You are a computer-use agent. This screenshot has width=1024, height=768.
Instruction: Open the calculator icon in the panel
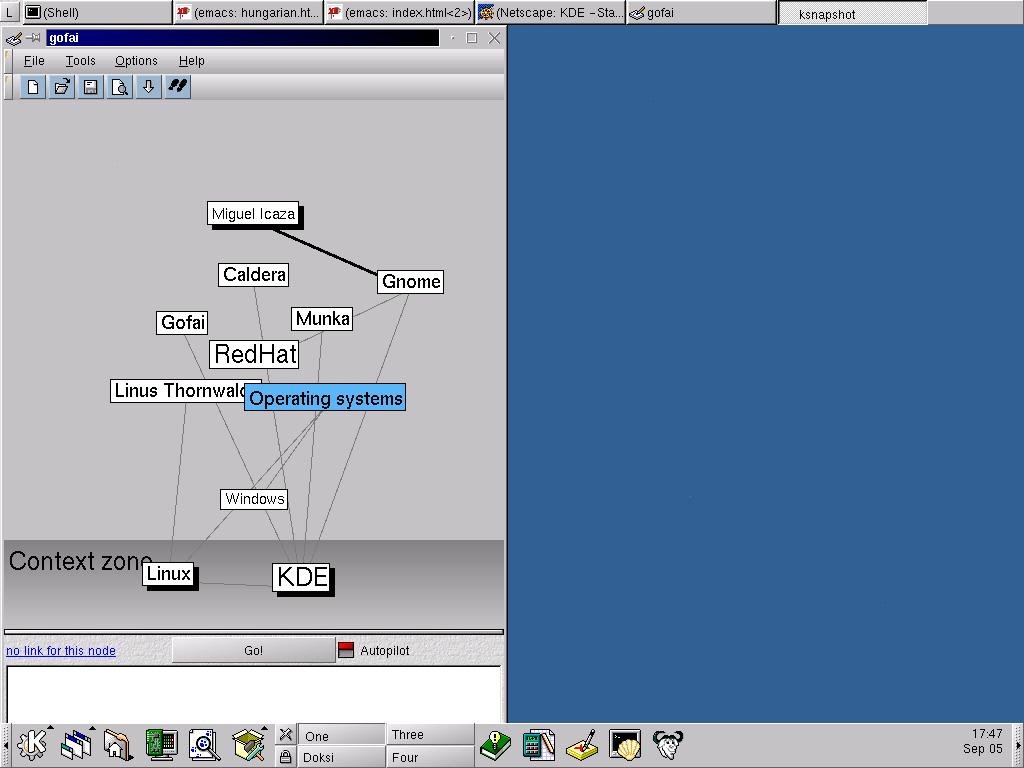click(x=539, y=745)
